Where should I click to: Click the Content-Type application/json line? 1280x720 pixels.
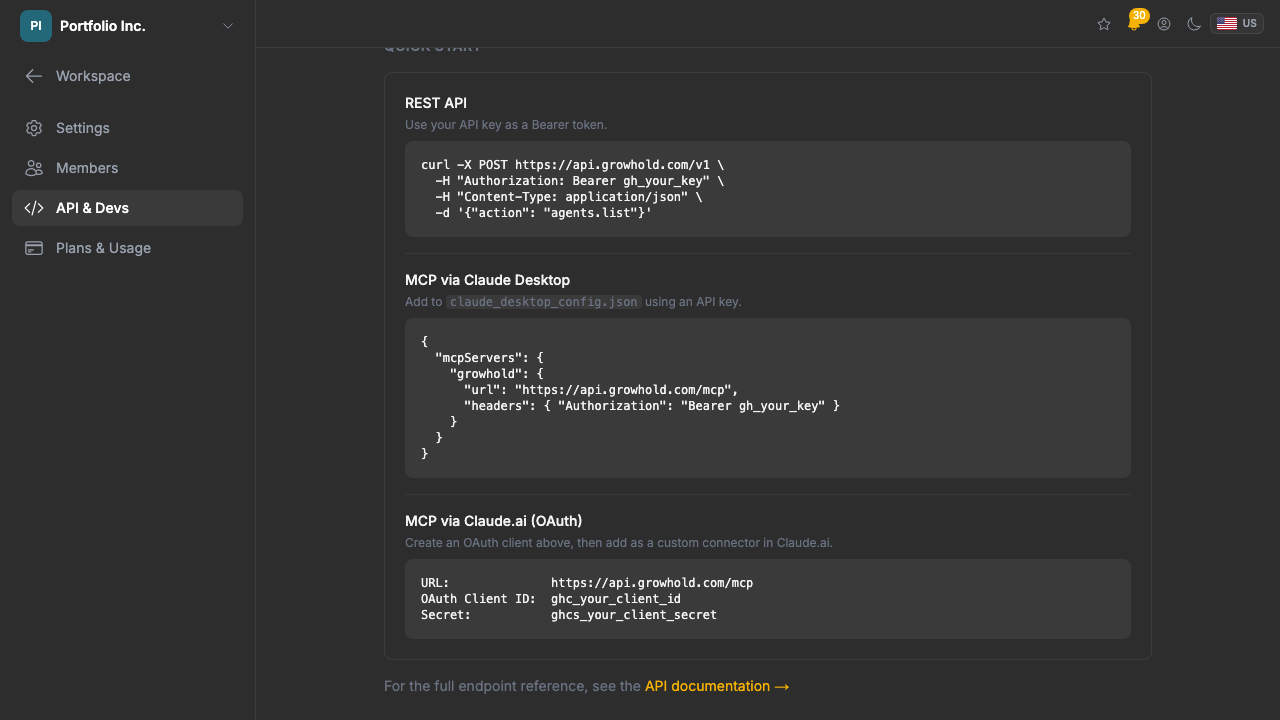tap(569, 197)
